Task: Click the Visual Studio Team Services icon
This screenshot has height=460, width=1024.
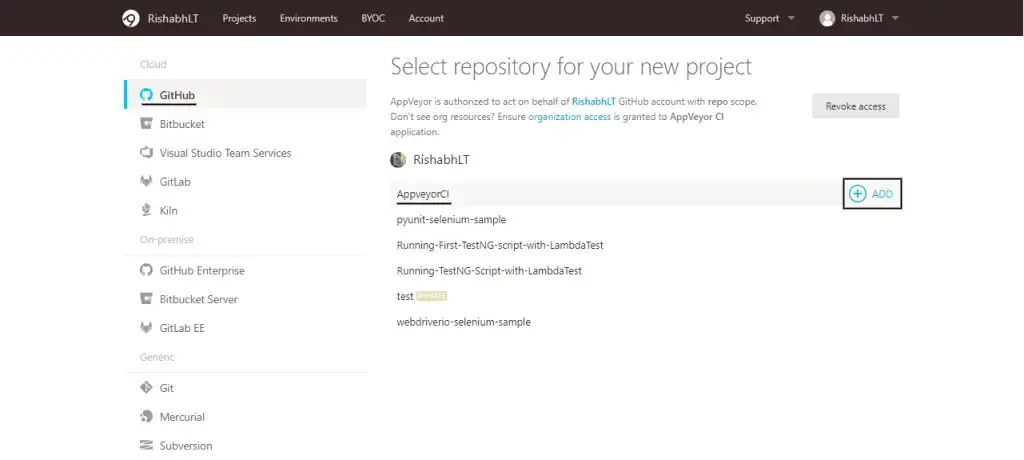Action: (146, 153)
